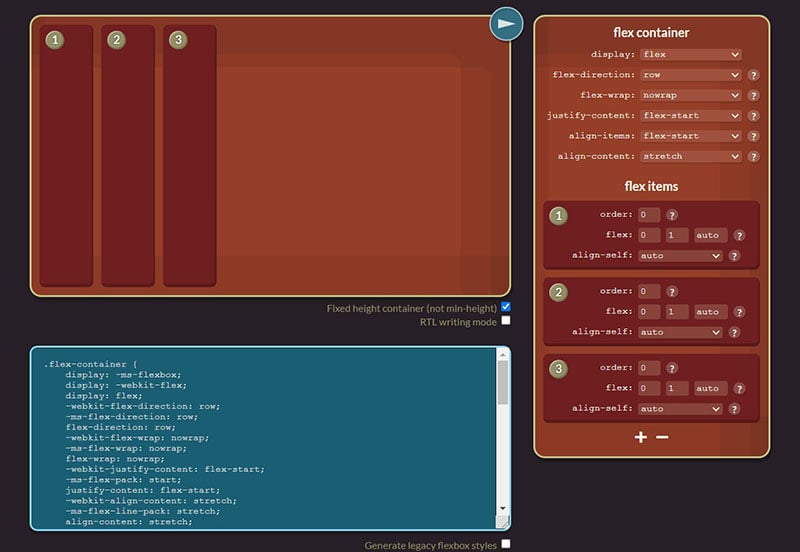Select flex item 2 in preview

(128, 156)
